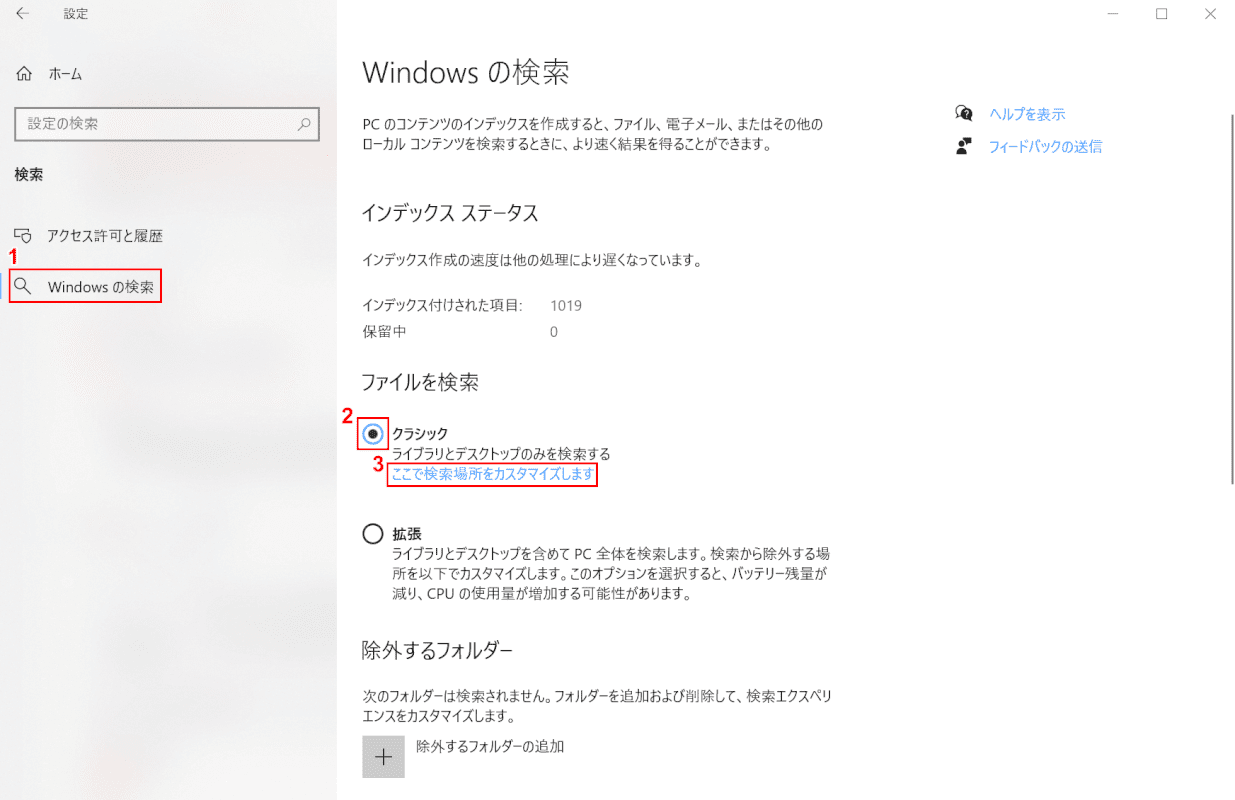Select Windows の検索 in the sidebar
Viewport: 1235px width, 800px height.
click(86, 287)
